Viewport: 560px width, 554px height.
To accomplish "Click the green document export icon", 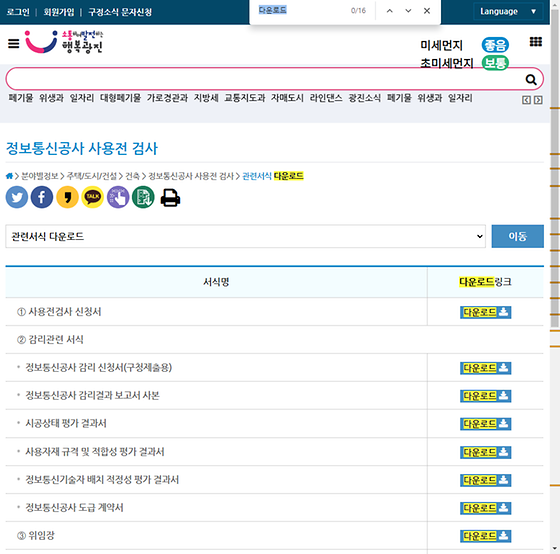I will [x=143, y=197].
